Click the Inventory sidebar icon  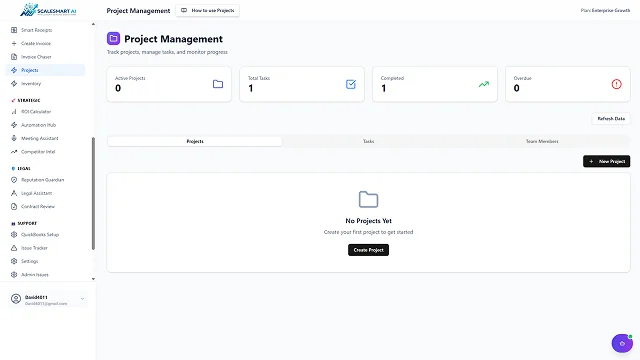(14, 84)
